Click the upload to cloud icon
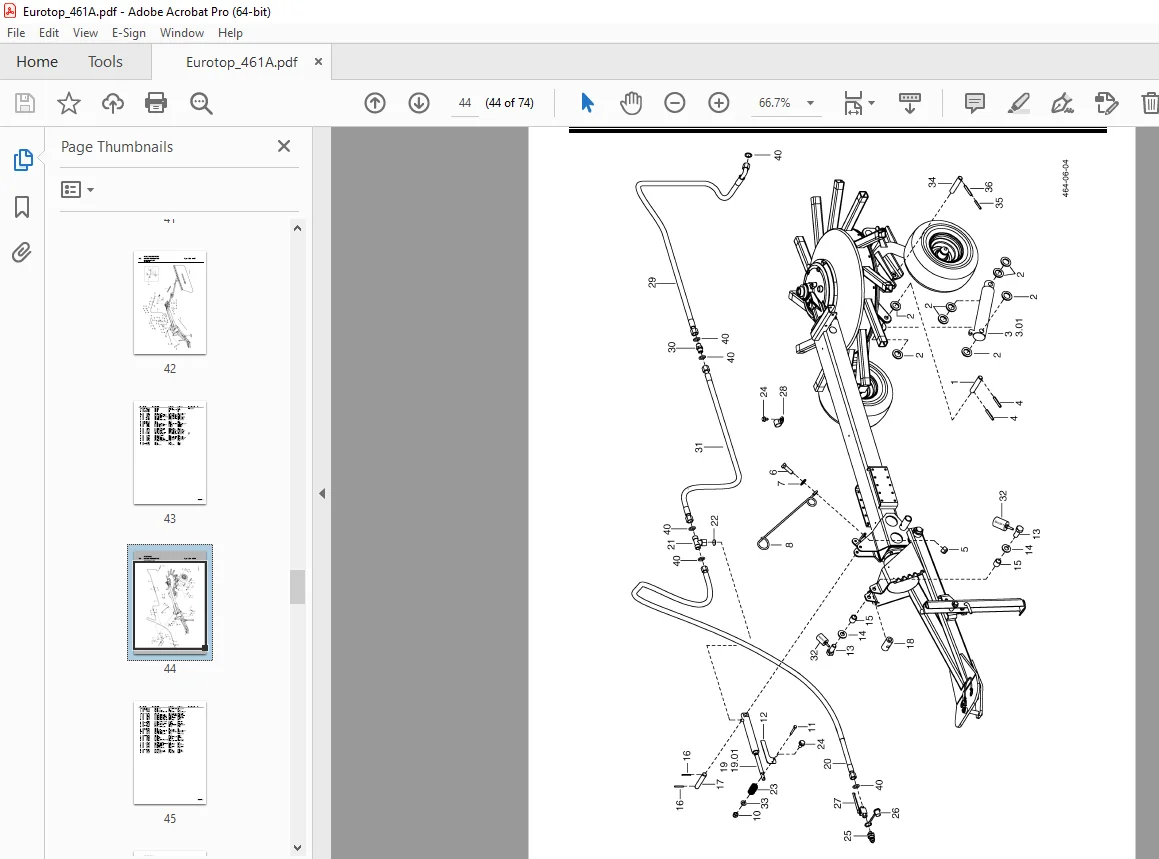1159x859 pixels. pyautogui.click(x=112, y=103)
